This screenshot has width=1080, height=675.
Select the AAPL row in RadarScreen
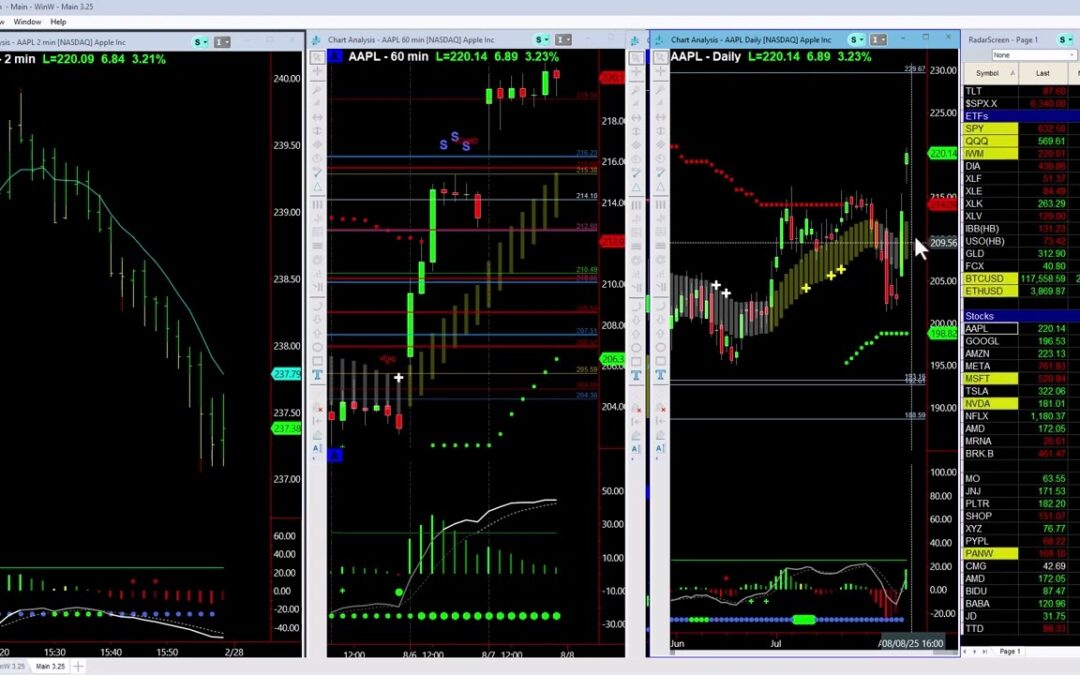coord(1021,329)
